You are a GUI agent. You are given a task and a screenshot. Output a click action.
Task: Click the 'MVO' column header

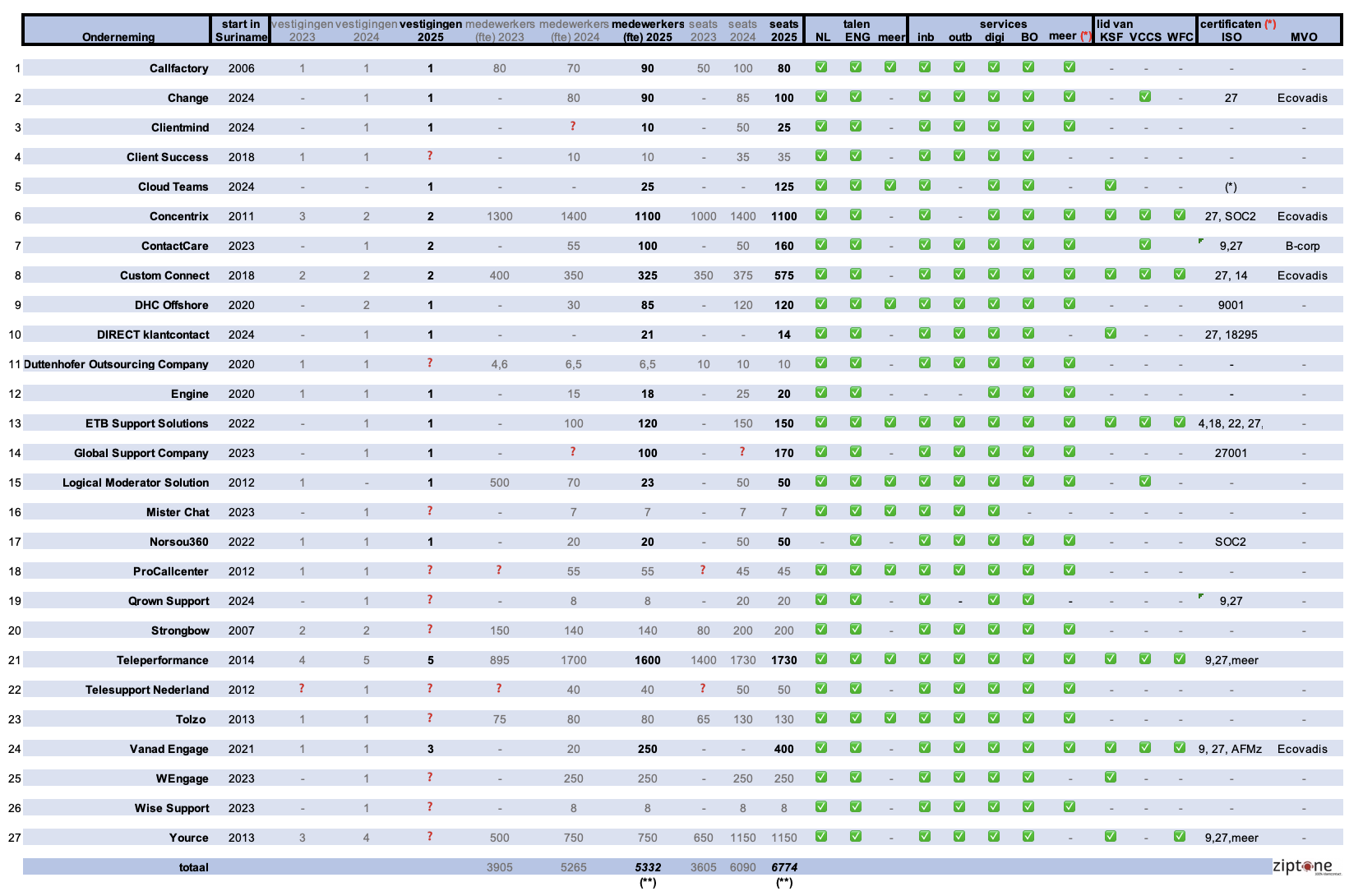(x=1303, y=36)
